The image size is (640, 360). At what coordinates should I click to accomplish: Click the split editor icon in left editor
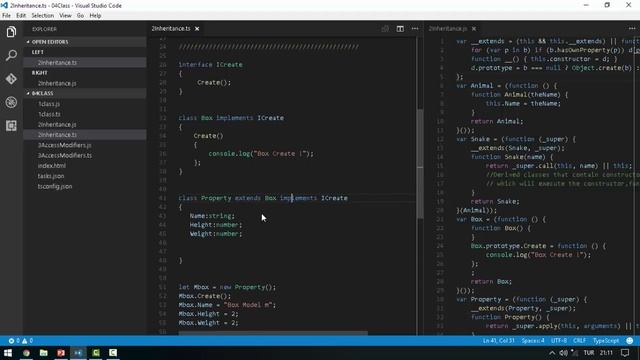point(400,29)
